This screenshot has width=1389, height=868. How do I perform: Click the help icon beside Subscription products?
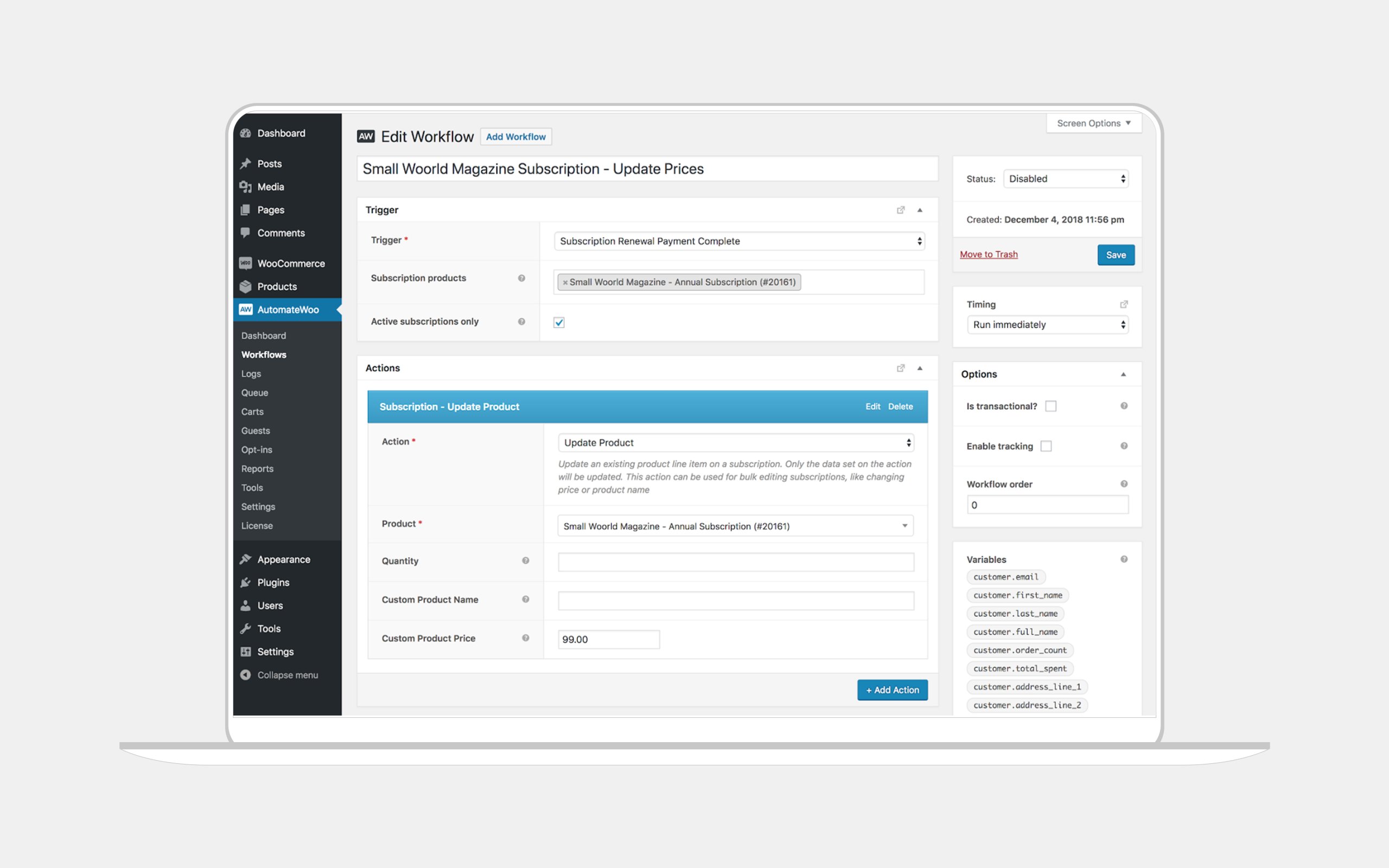coord(521,278)
